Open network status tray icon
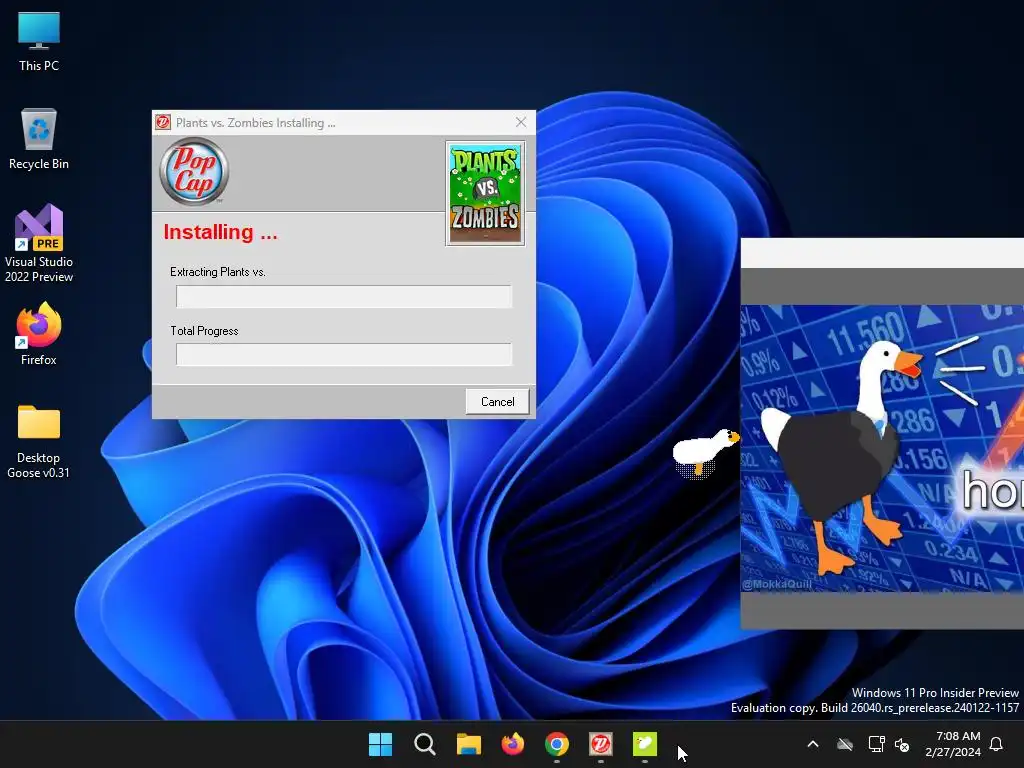1024x768 pixels. coord(876,744)
